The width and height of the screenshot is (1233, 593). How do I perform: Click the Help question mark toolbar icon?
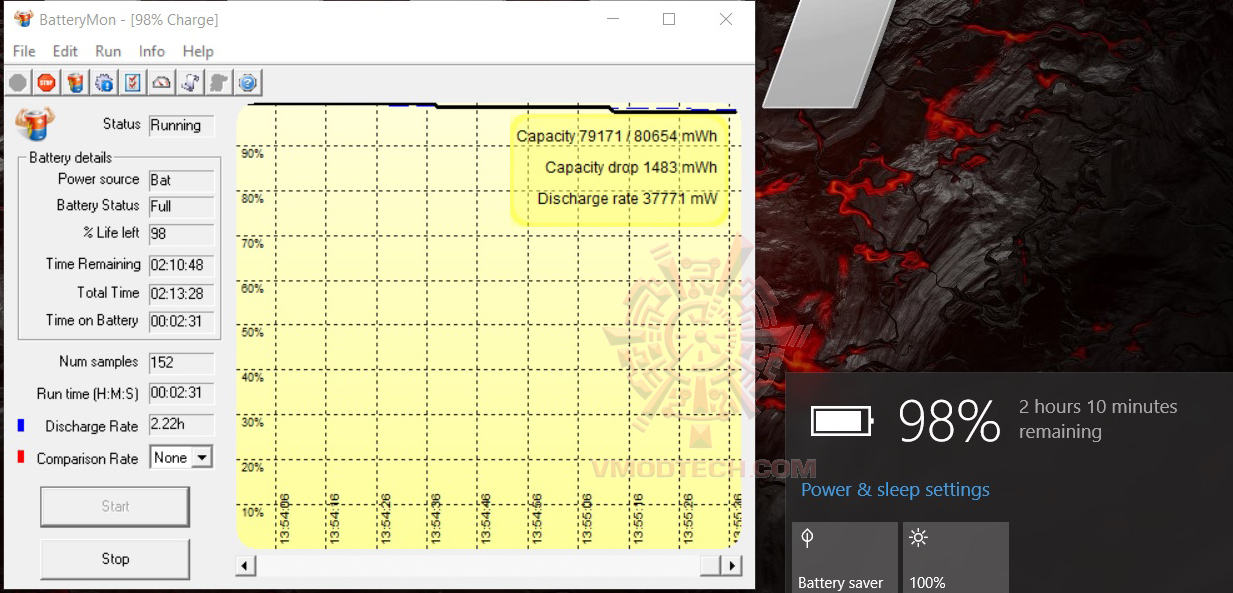(x=247, y=82)
